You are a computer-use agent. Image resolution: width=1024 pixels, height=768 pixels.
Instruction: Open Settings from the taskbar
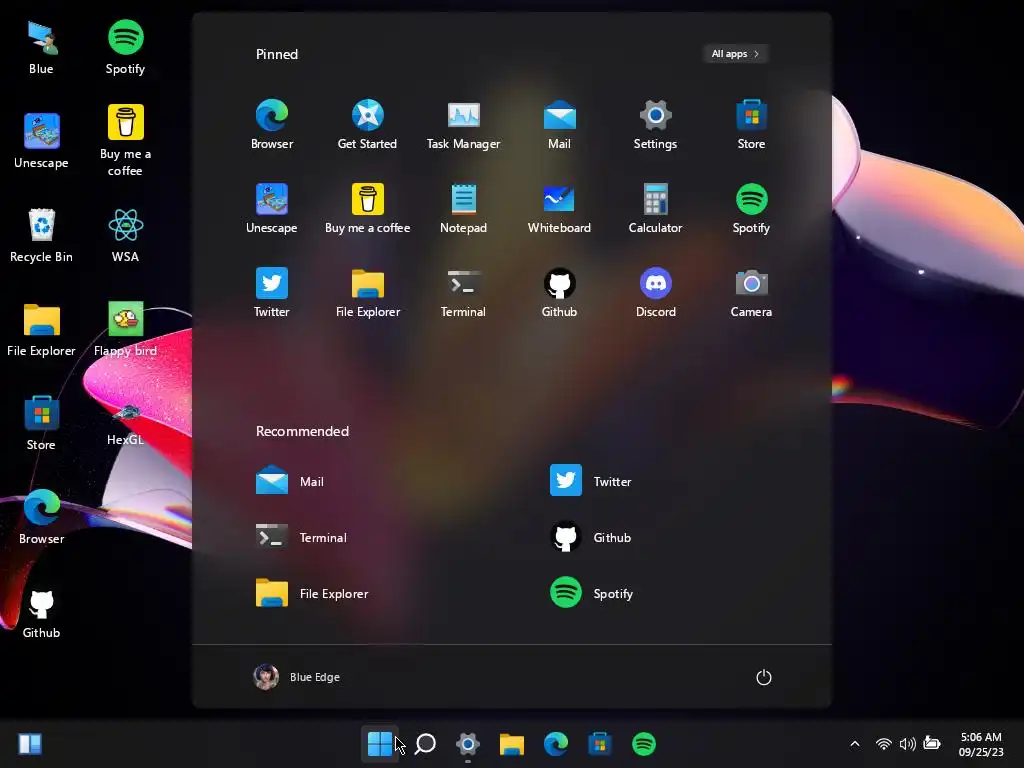pos(468,744)
